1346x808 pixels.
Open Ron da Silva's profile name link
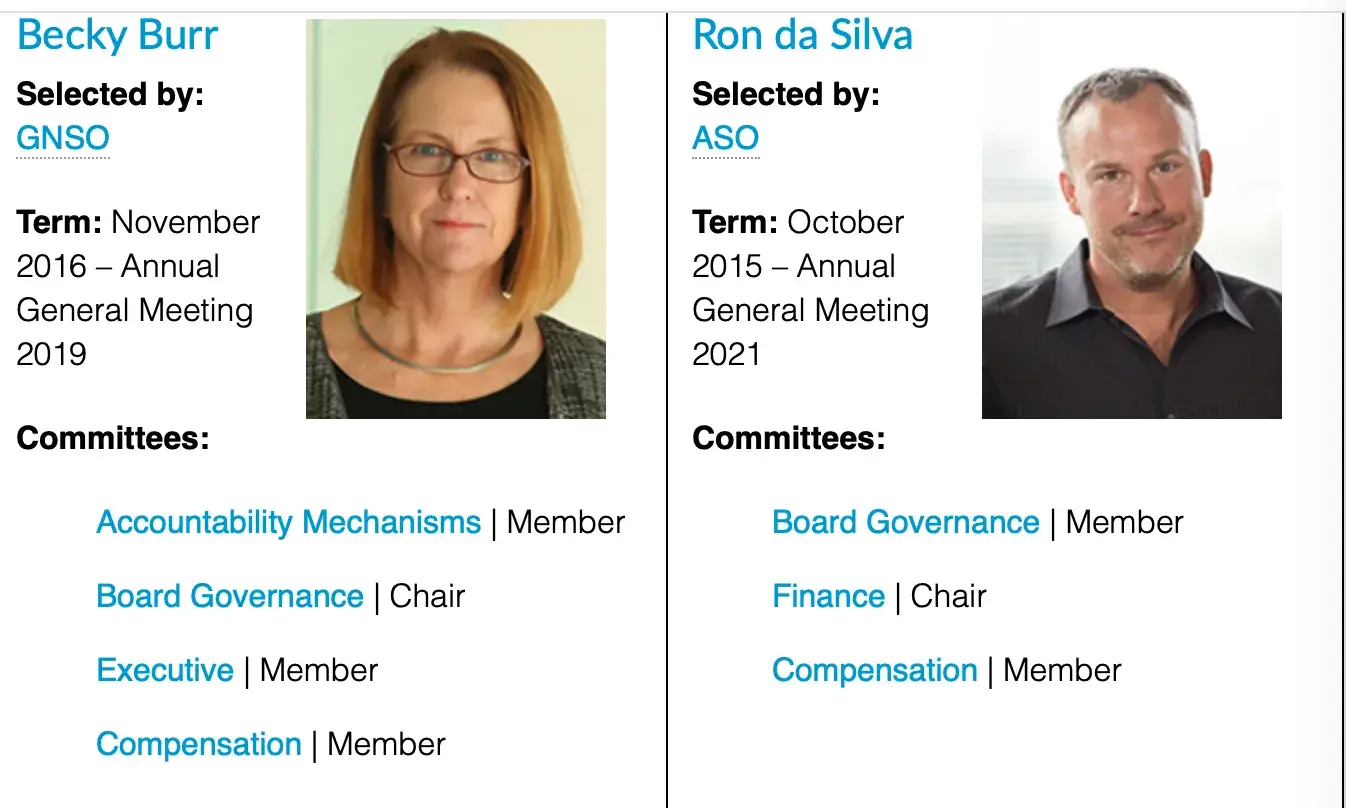pyautogui.click(x=802, y=36)
